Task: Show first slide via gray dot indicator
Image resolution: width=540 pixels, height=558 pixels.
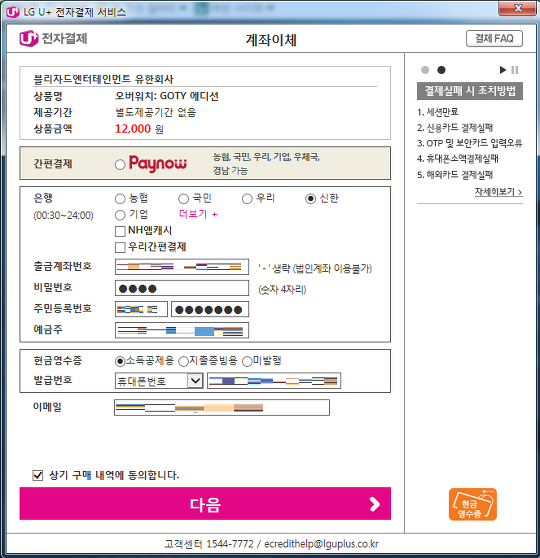Action: (x=425, y=70)
